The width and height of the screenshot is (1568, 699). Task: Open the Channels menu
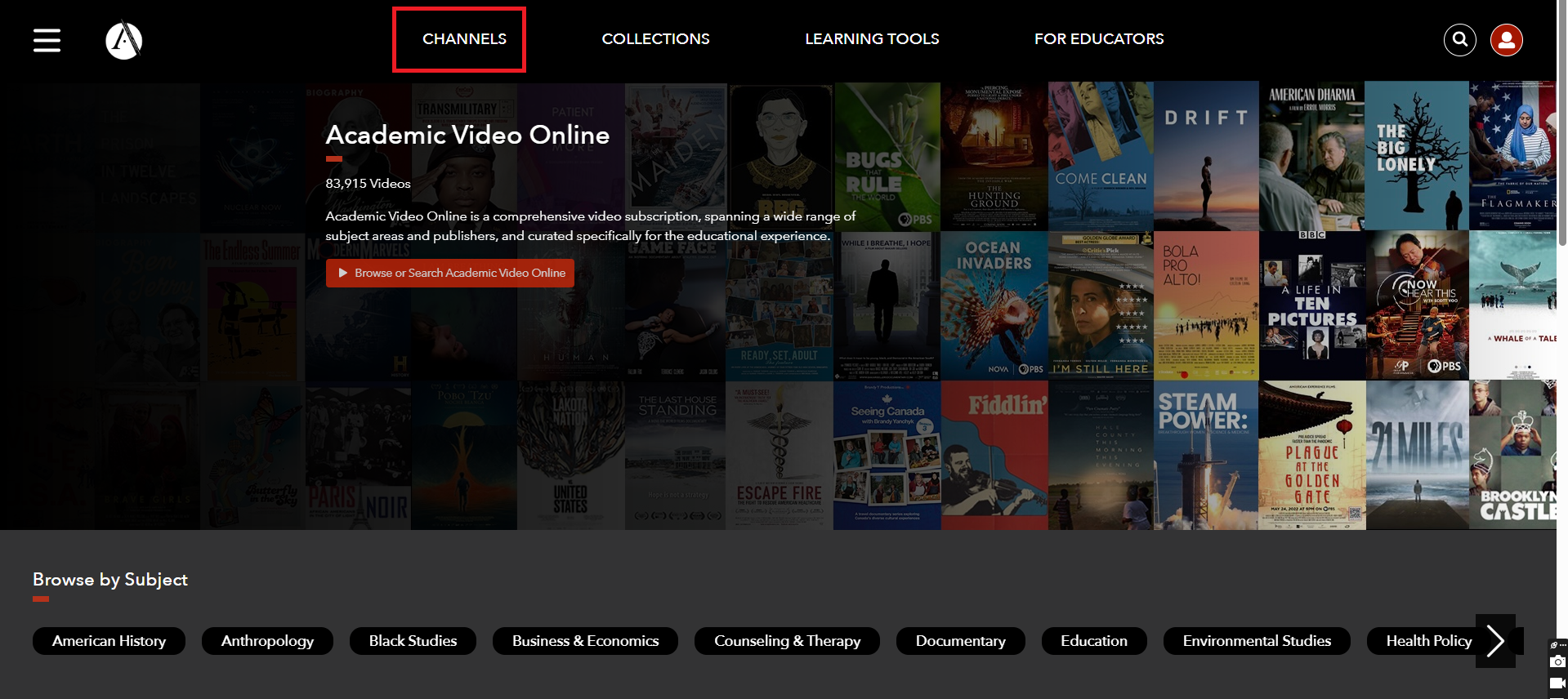(x=464, y=39)
